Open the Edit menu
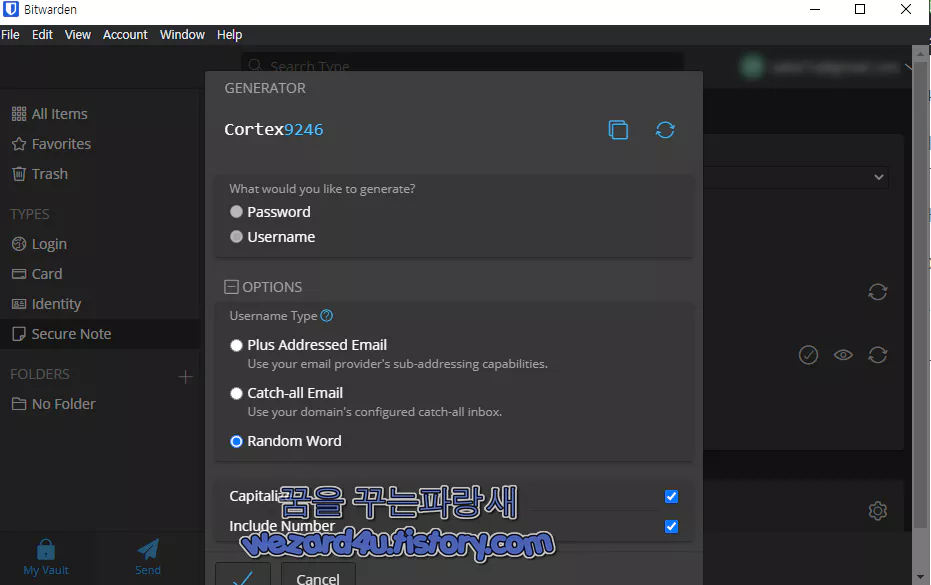This screenshot has height=585, width=931. tap(42, 34)
